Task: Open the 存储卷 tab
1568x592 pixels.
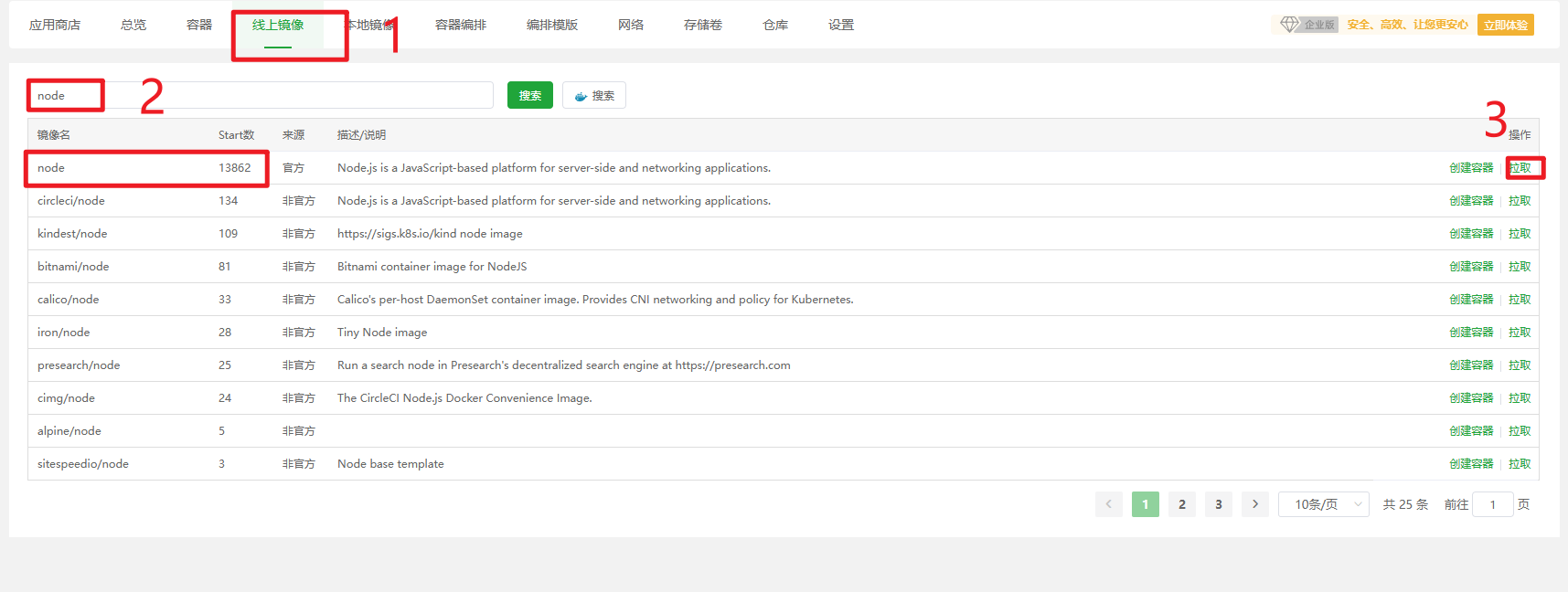Action: point(703,26)
